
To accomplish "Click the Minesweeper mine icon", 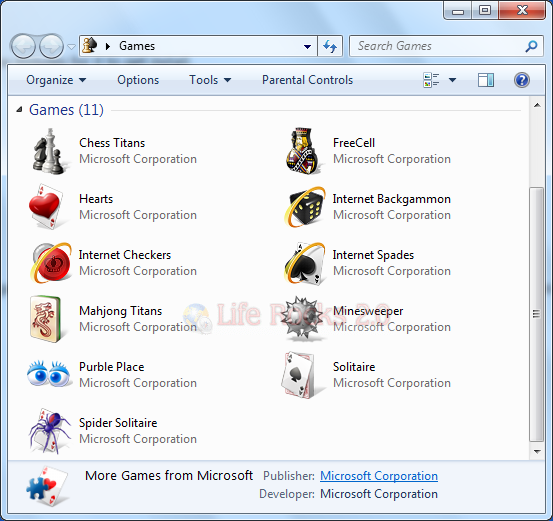I will (303, 318).
